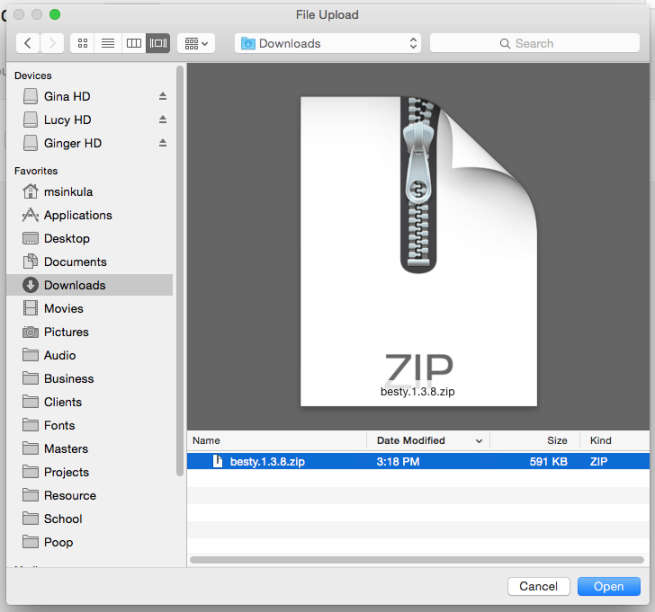
Task: Open the msinkula home folder
Action: click(x=90, y=192)
